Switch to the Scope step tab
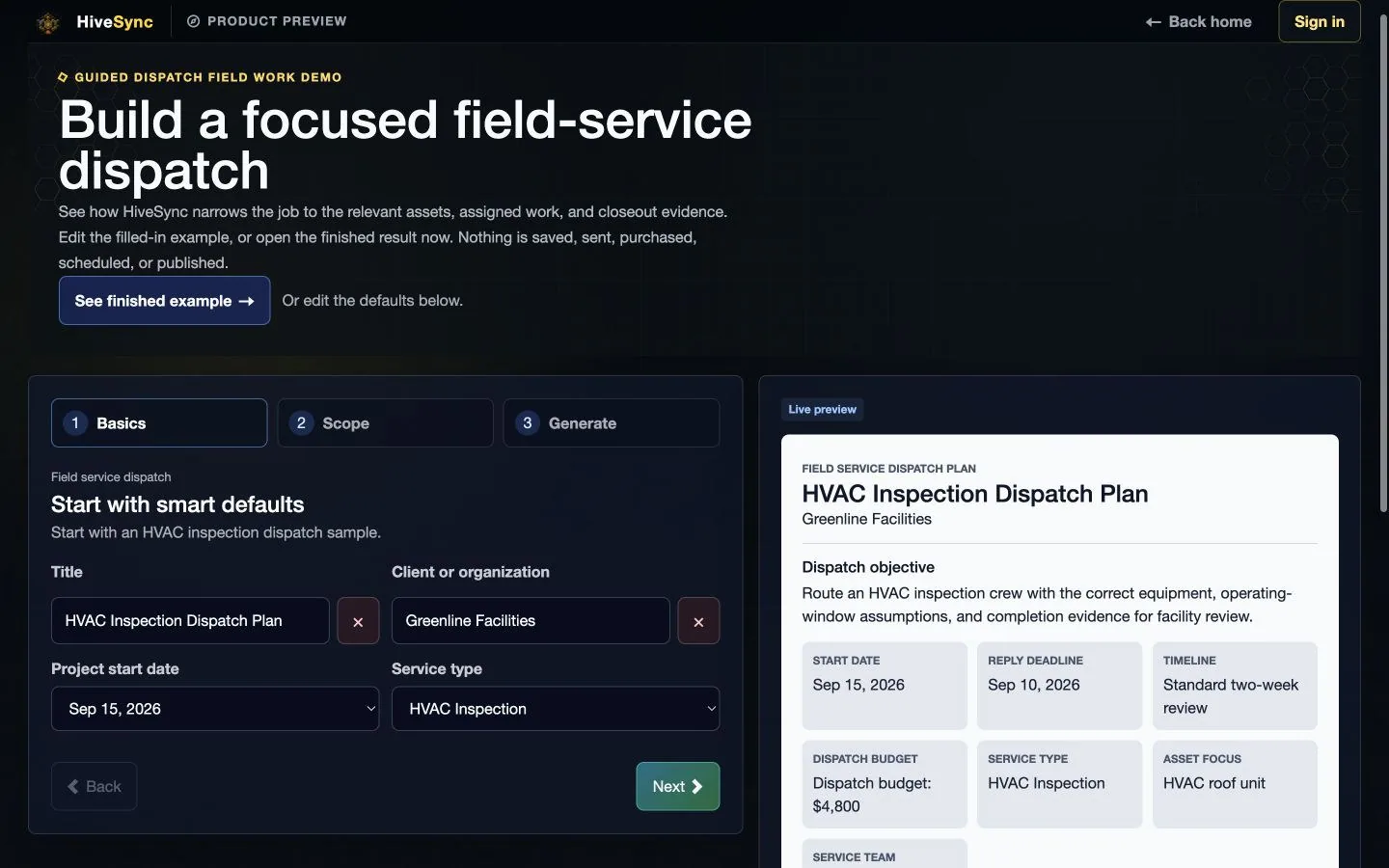Image resolution: width=1389 pixels, height=868 pixels. tap(385, 423)
